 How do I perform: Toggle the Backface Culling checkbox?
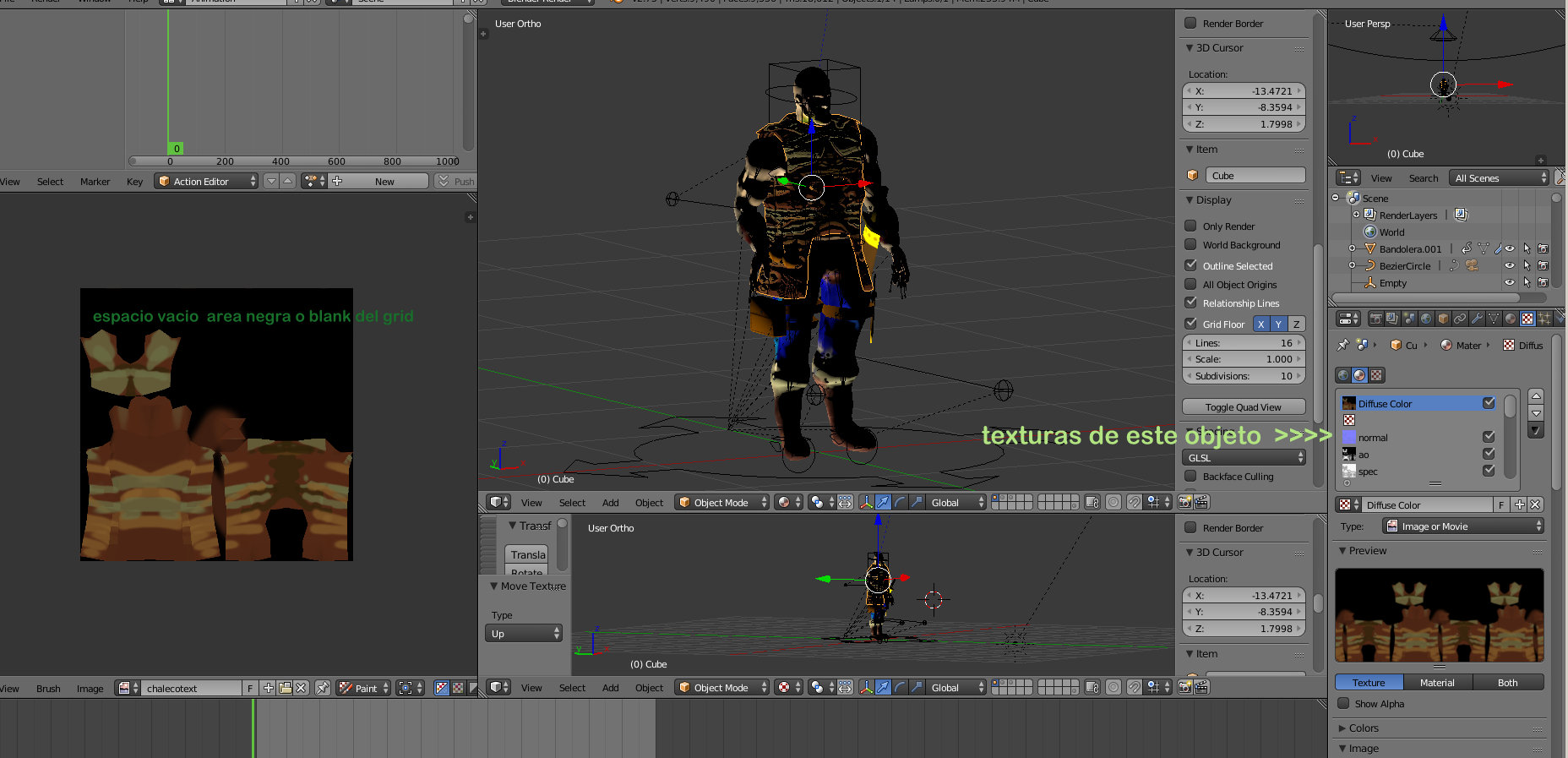click(x=1190, y=476)
